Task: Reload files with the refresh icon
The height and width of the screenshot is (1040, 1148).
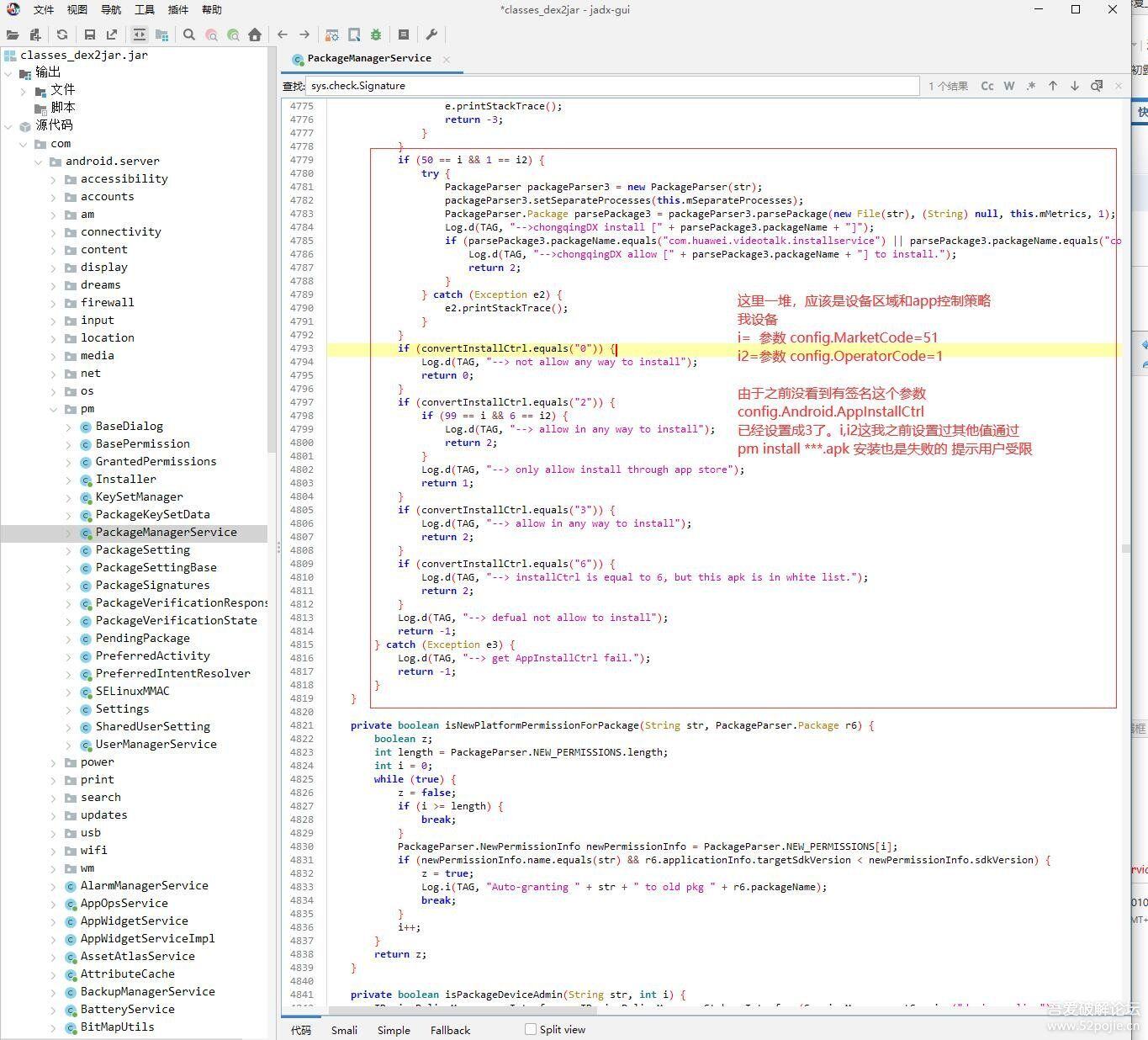Action: pyautogui.click(x=62, y=34)
